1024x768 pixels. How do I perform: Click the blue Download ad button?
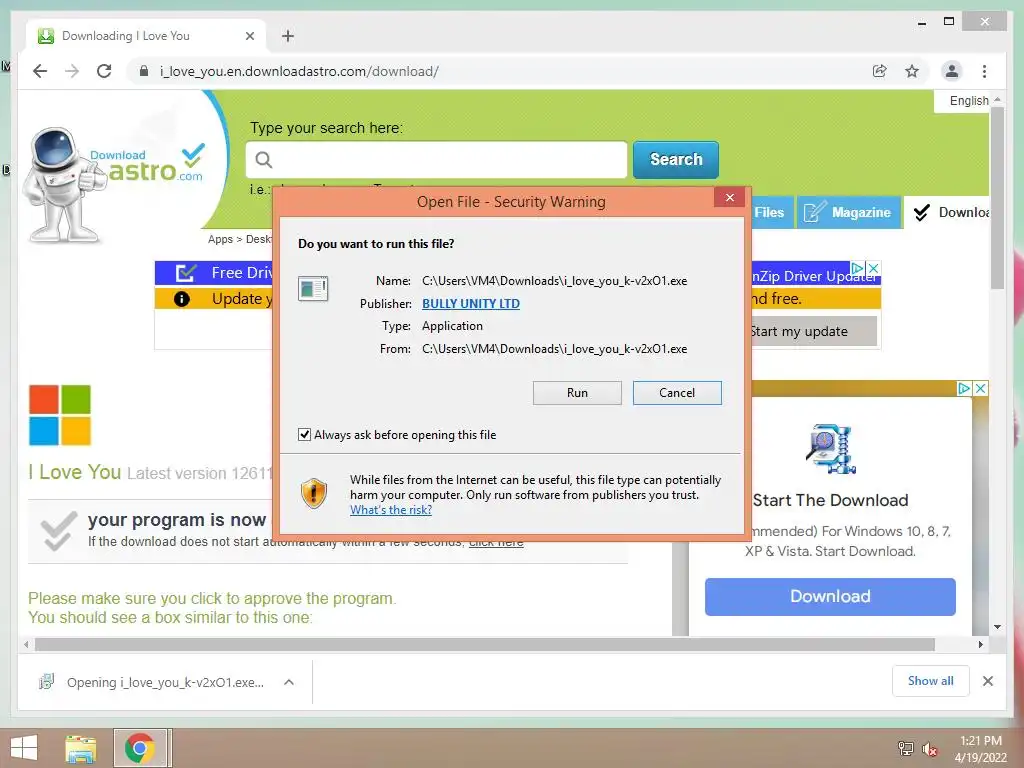[x=830, y=596]
